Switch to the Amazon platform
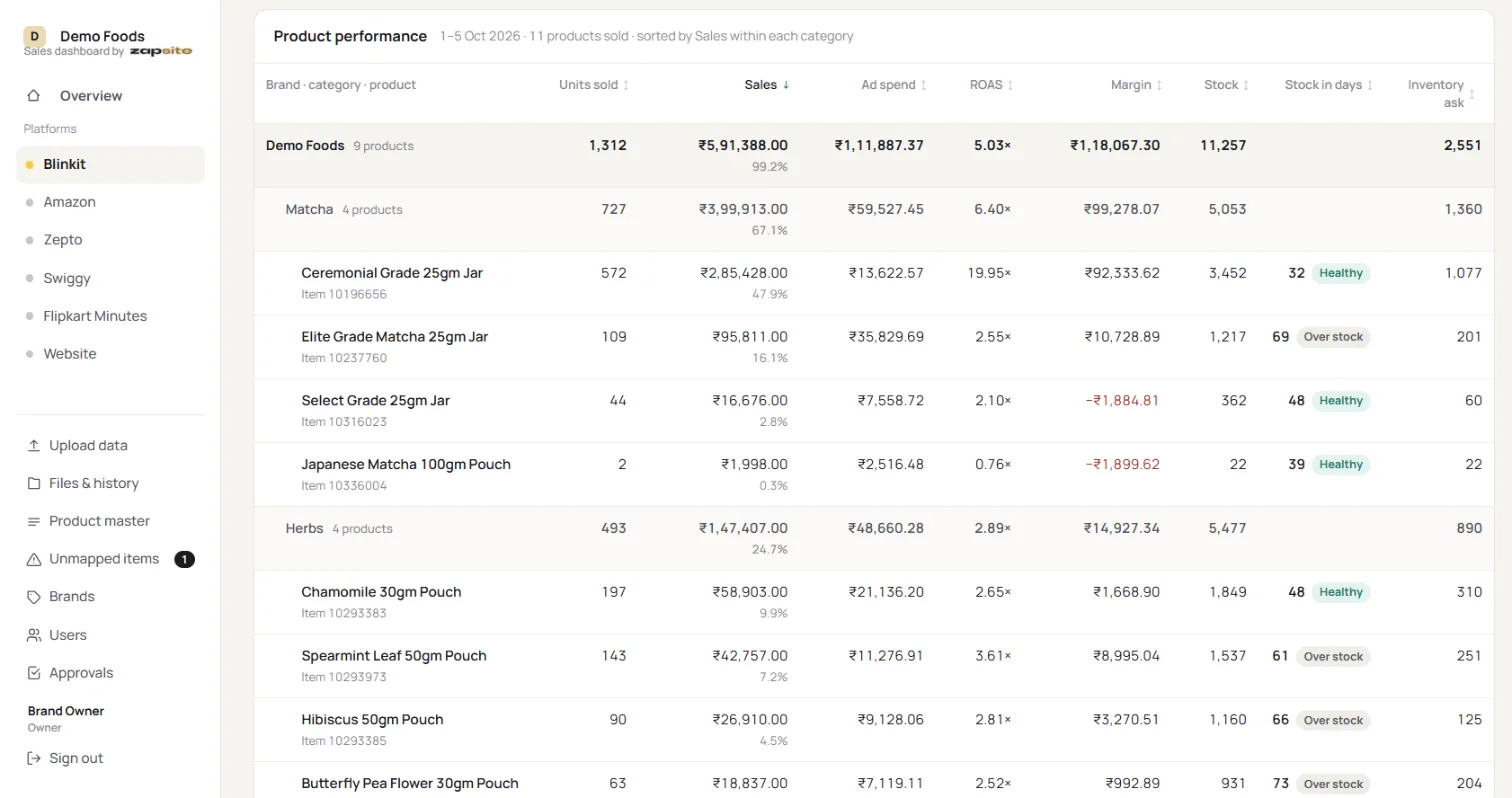The width and height of the screenshot is (1512, 798). (110, 202)
